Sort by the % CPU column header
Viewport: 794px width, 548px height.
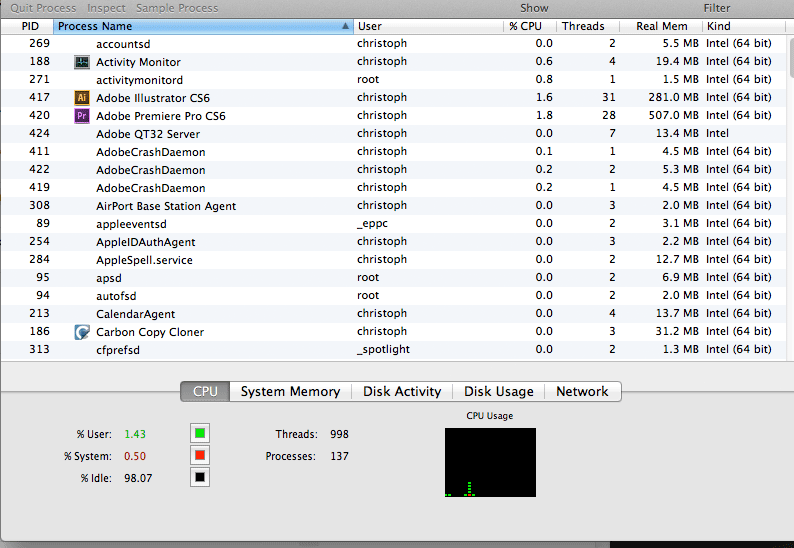pyautogui.click(x=530, y=26)
